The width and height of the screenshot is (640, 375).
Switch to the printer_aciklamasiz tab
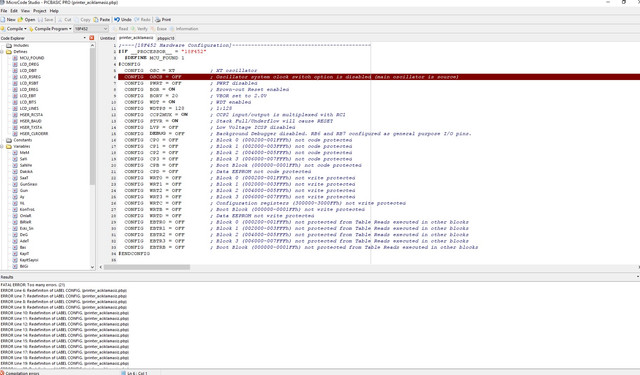pyautogui.click(x=136, y=38)
